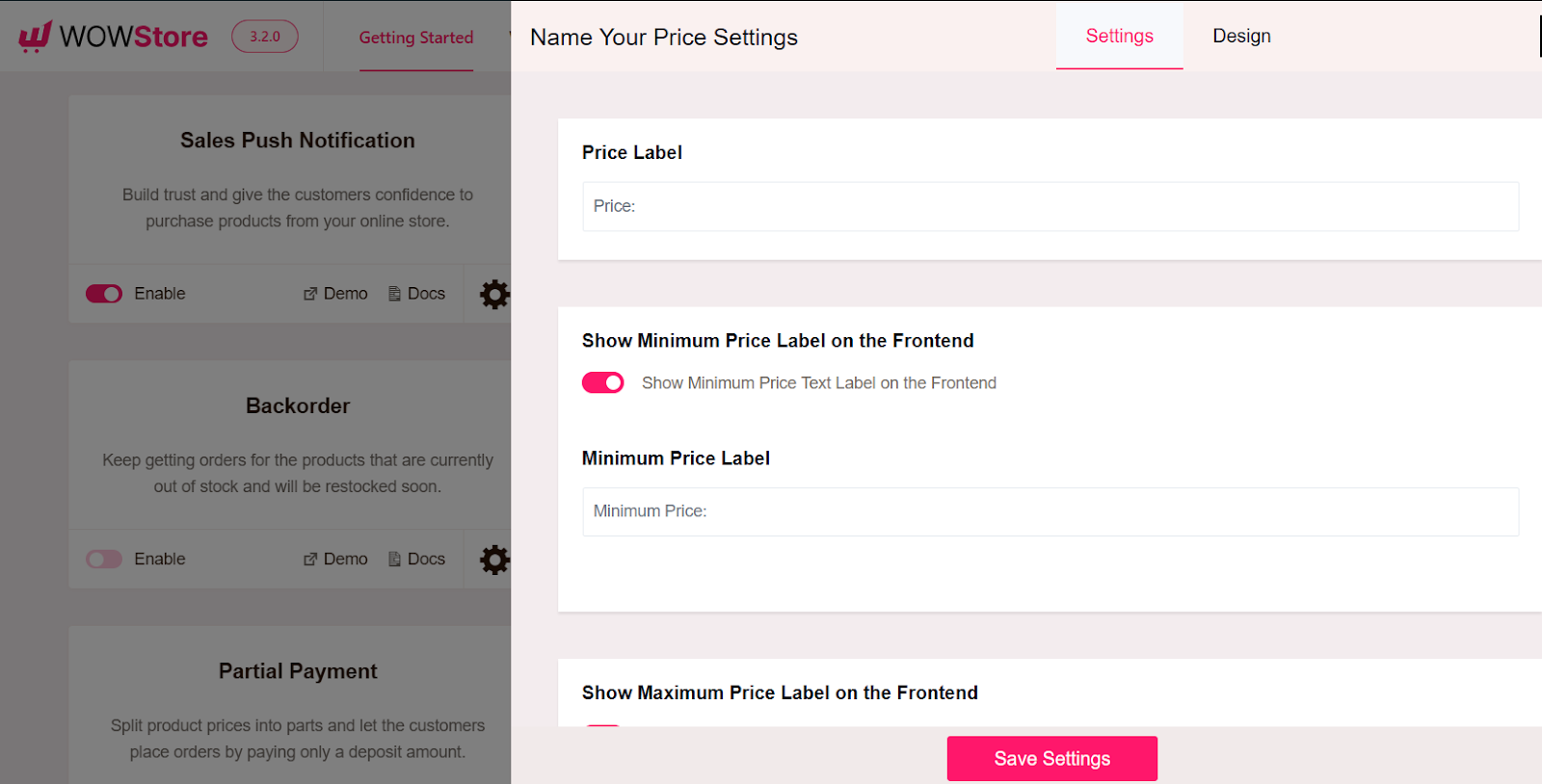Click the Docs document icon under Backorder
1542x784 pixels.
(x=393, y=559)
